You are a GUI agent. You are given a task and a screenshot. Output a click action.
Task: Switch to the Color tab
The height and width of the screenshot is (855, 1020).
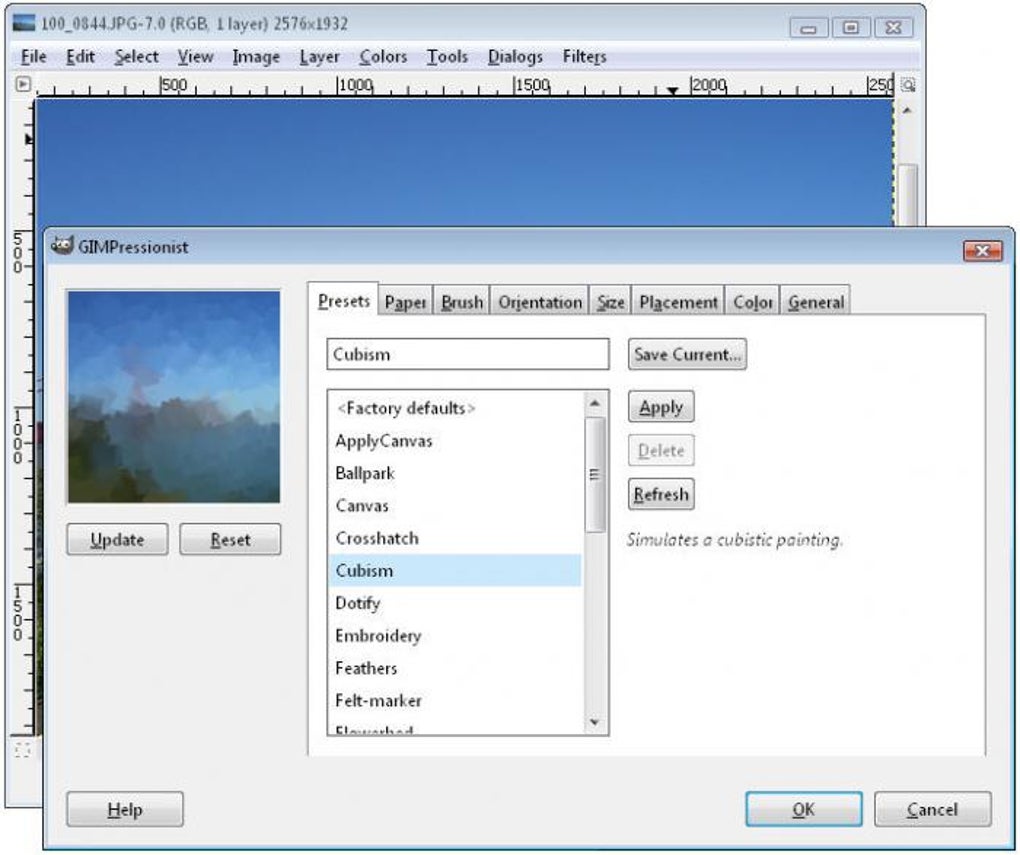(x=753, y=302)
